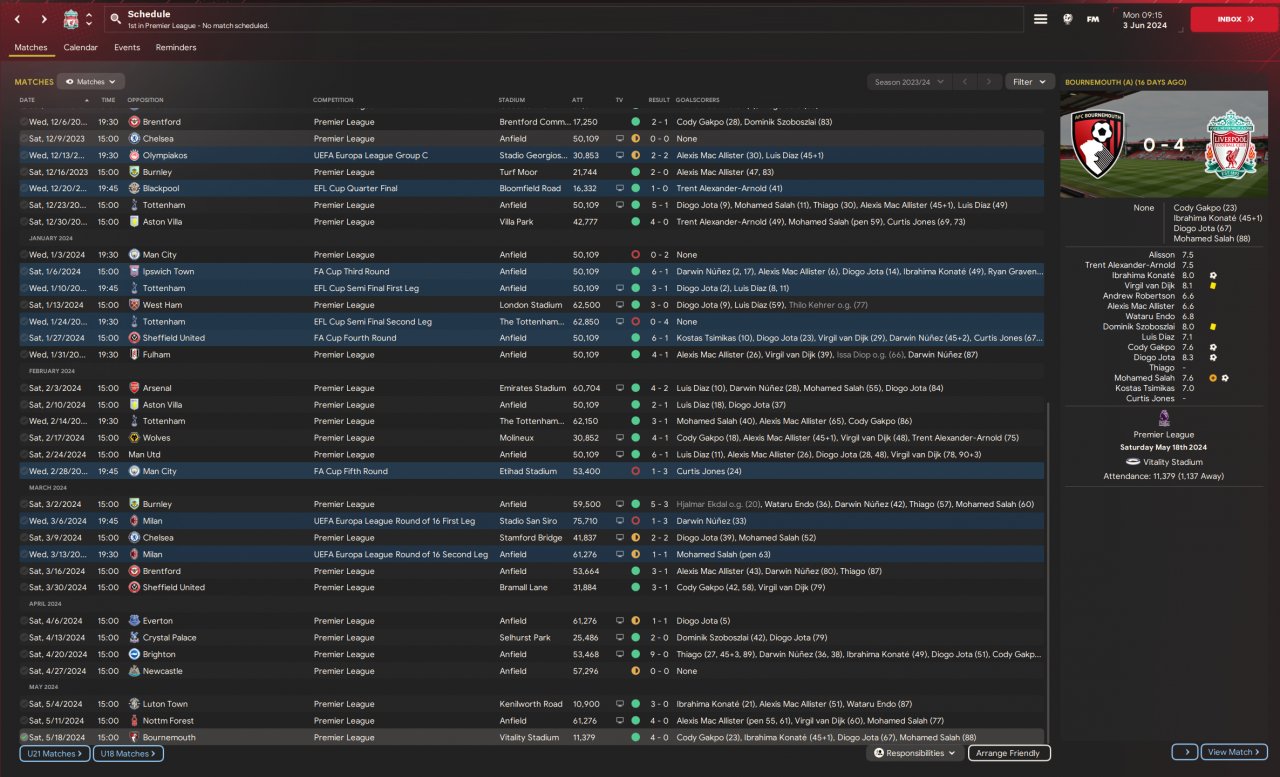The height and width of the screenshot is (777, 1280).
Task: Click the Premier League logo in match panel
Action: [x=1163, y=418]
